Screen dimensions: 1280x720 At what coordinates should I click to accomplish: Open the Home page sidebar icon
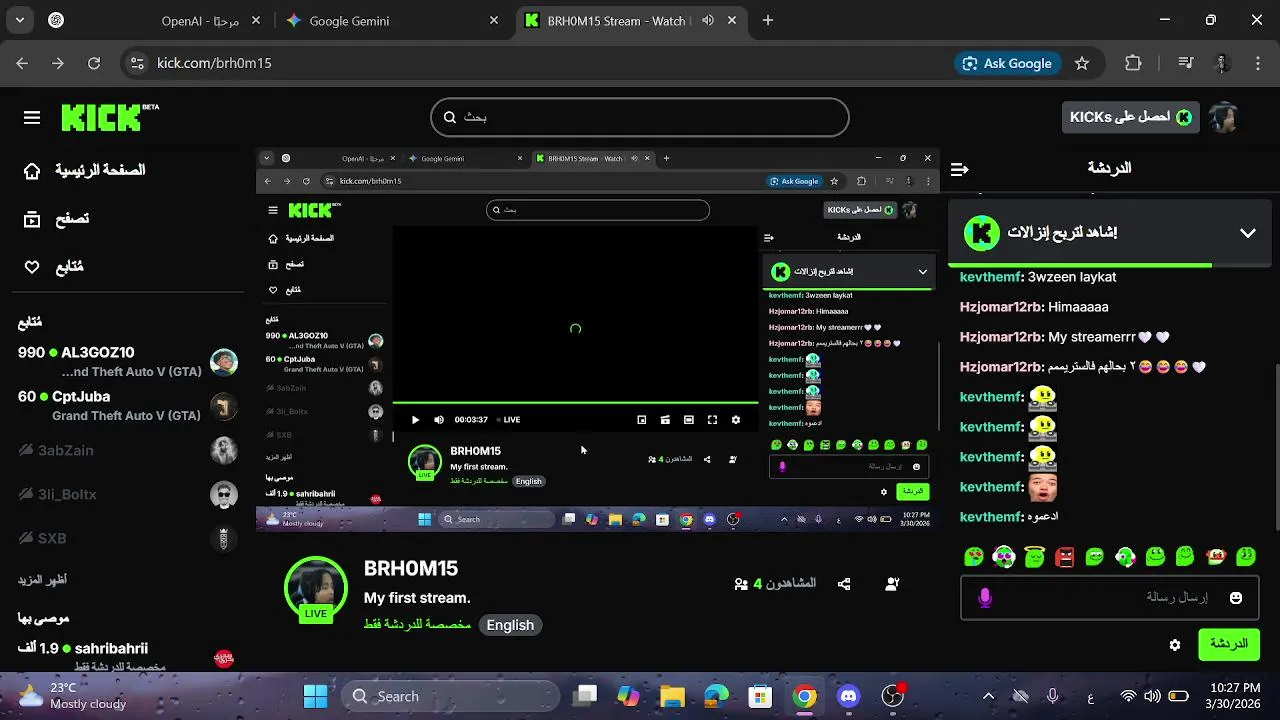pyautogui.click(x=32, y=171)
